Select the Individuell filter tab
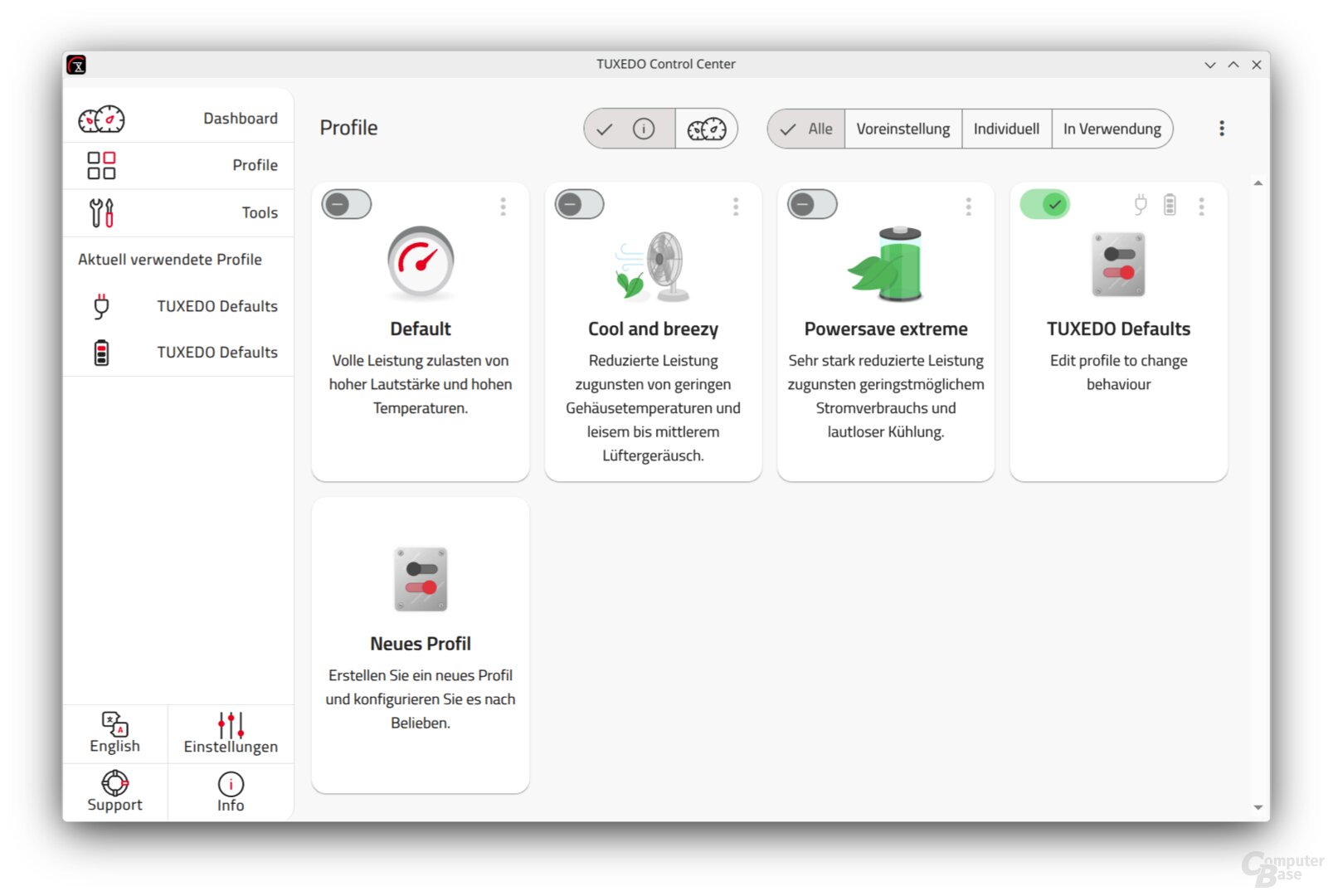Screen dimensions: 1333x896 1007,129
